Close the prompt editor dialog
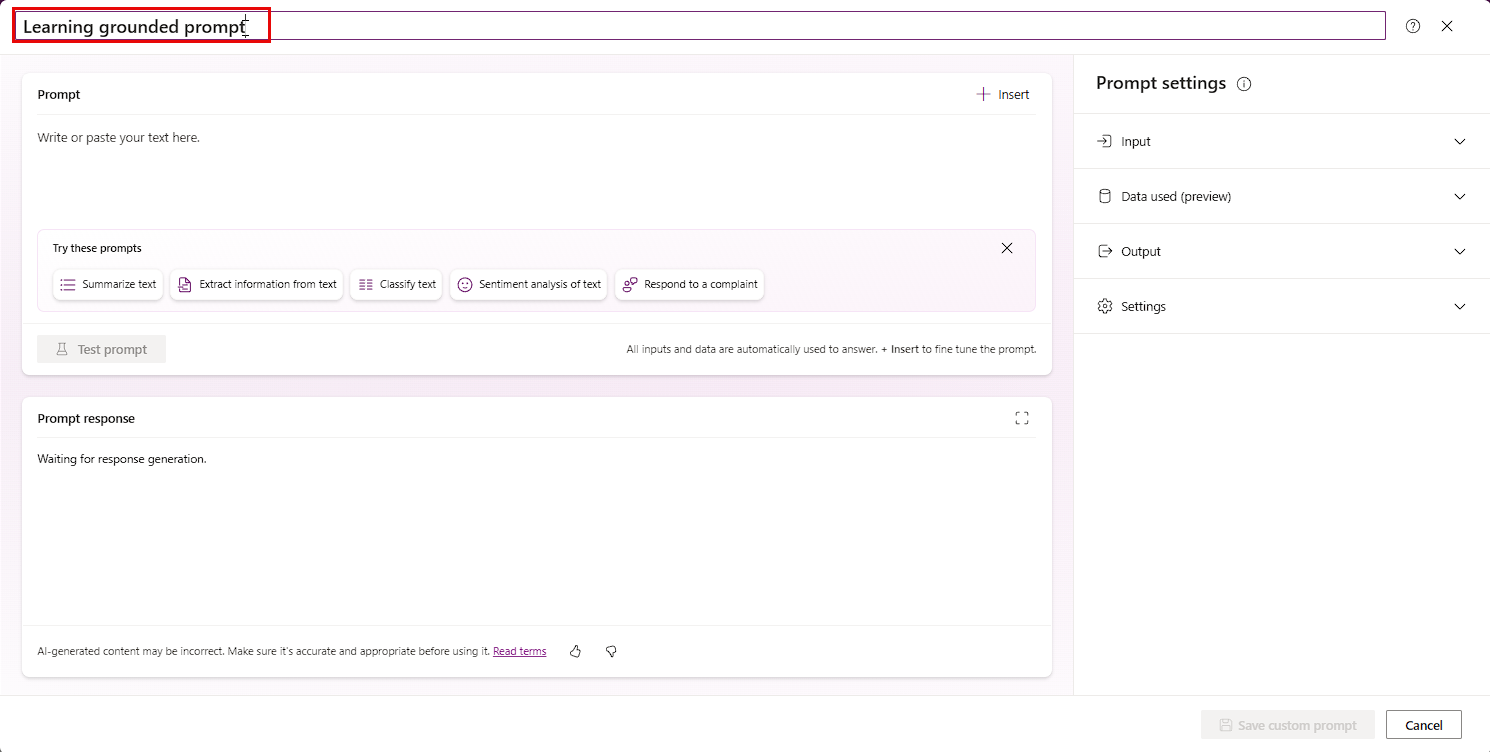 (1447, 27)
